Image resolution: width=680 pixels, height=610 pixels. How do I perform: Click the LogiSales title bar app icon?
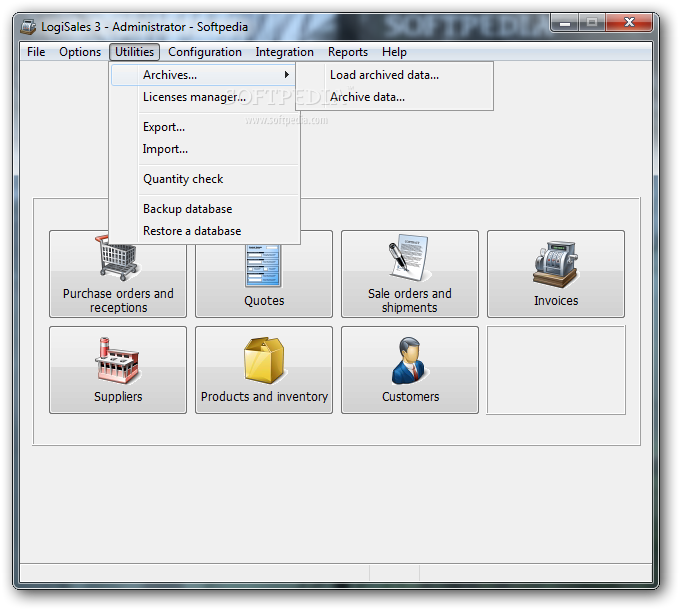(x=28, y=27)
